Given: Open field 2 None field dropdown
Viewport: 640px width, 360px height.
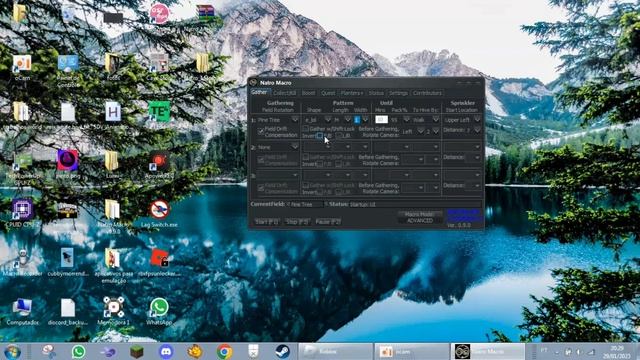Looking at the screenshot, I should pos(278,147).
